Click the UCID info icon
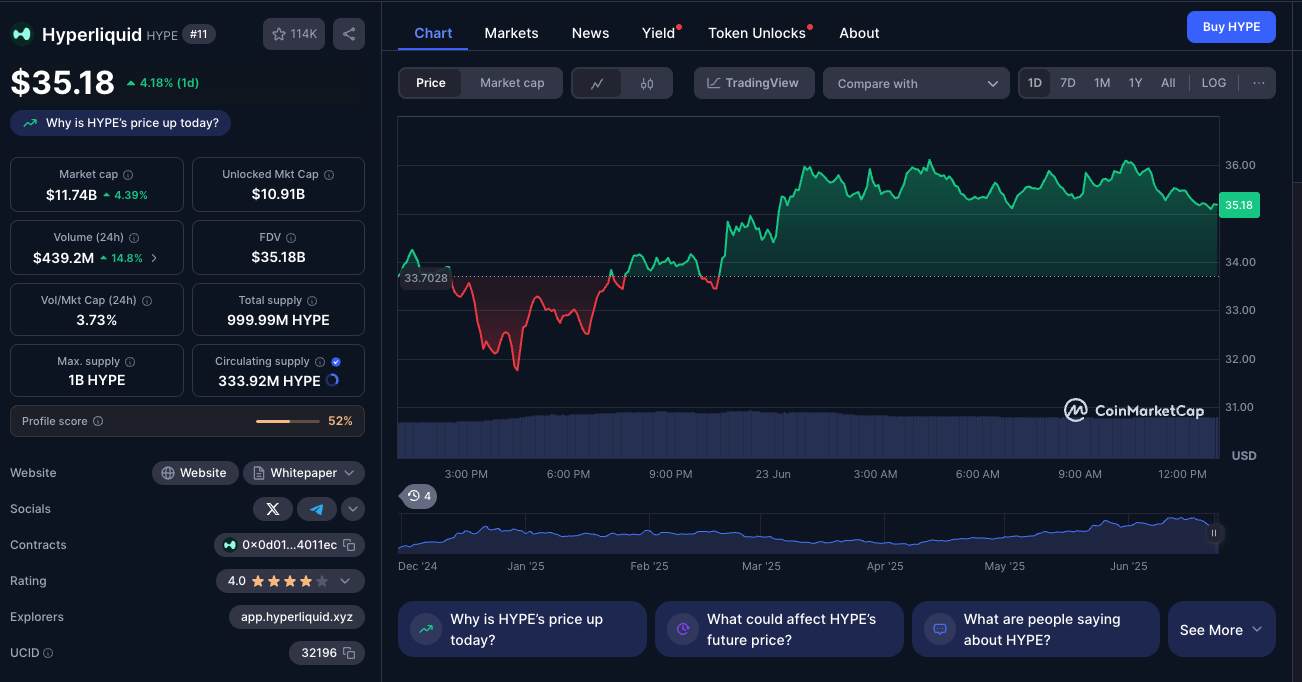1302x682 pixels. (48, 653)
